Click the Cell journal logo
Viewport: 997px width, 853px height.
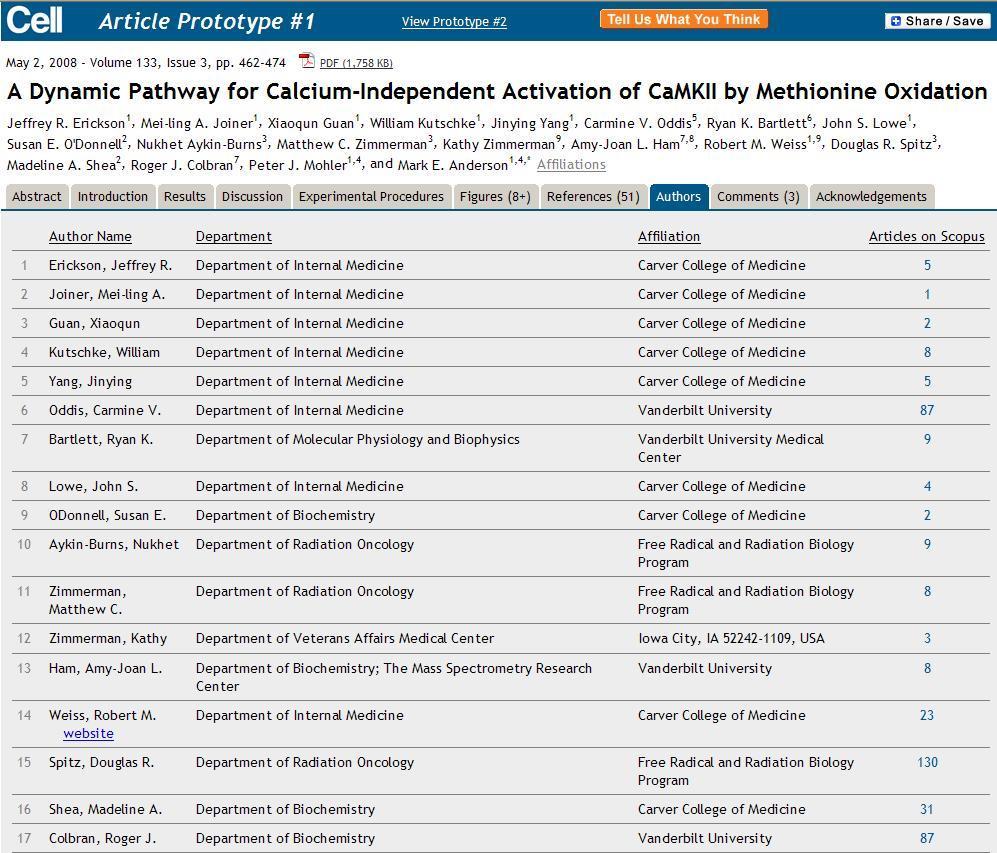tap(34, 20)
